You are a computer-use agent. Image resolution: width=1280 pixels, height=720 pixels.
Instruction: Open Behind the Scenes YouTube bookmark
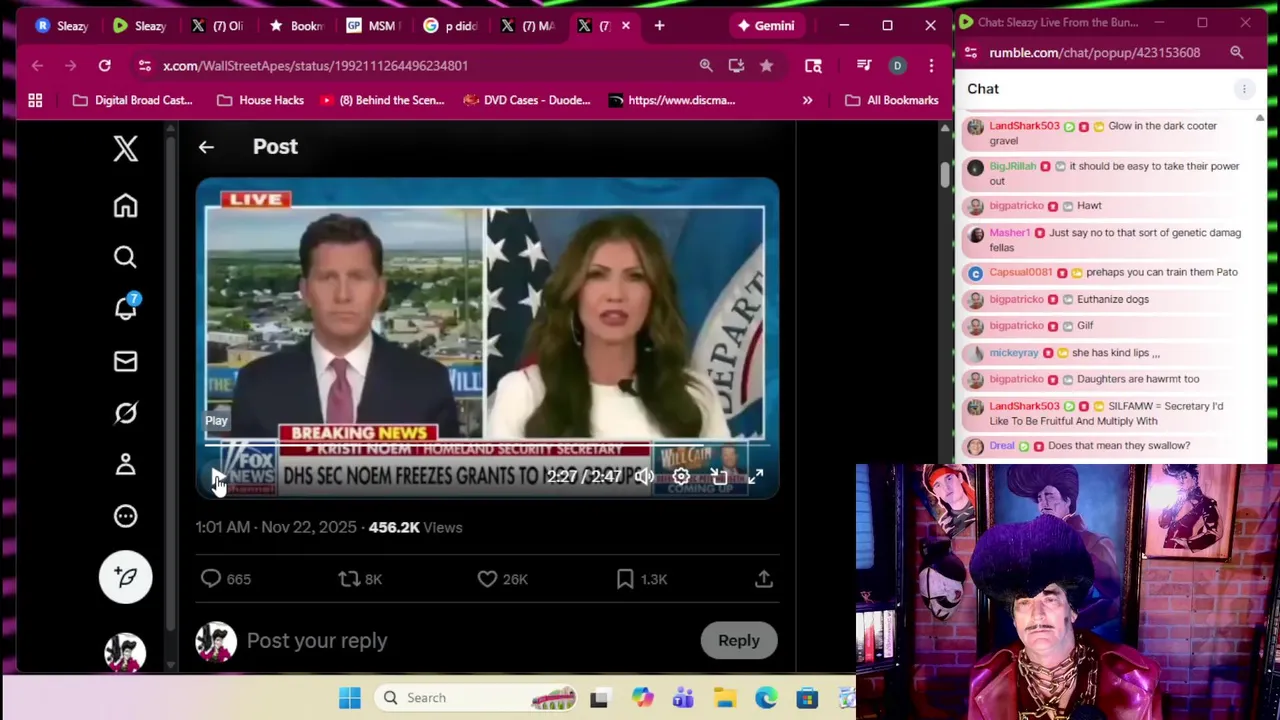(x=382, y=100)
